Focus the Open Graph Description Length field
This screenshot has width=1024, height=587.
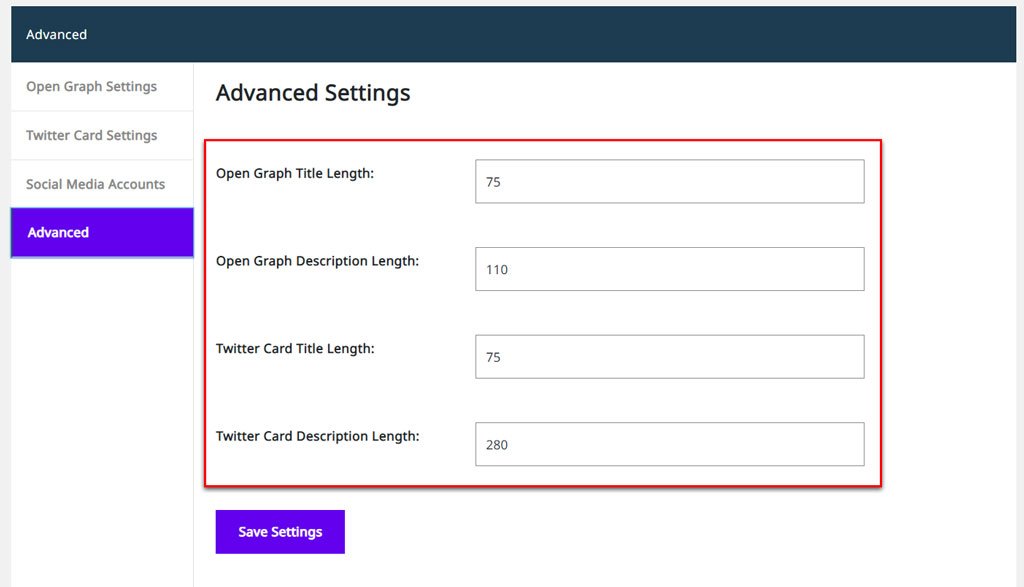pyautogui.click(x=669, y=269)
